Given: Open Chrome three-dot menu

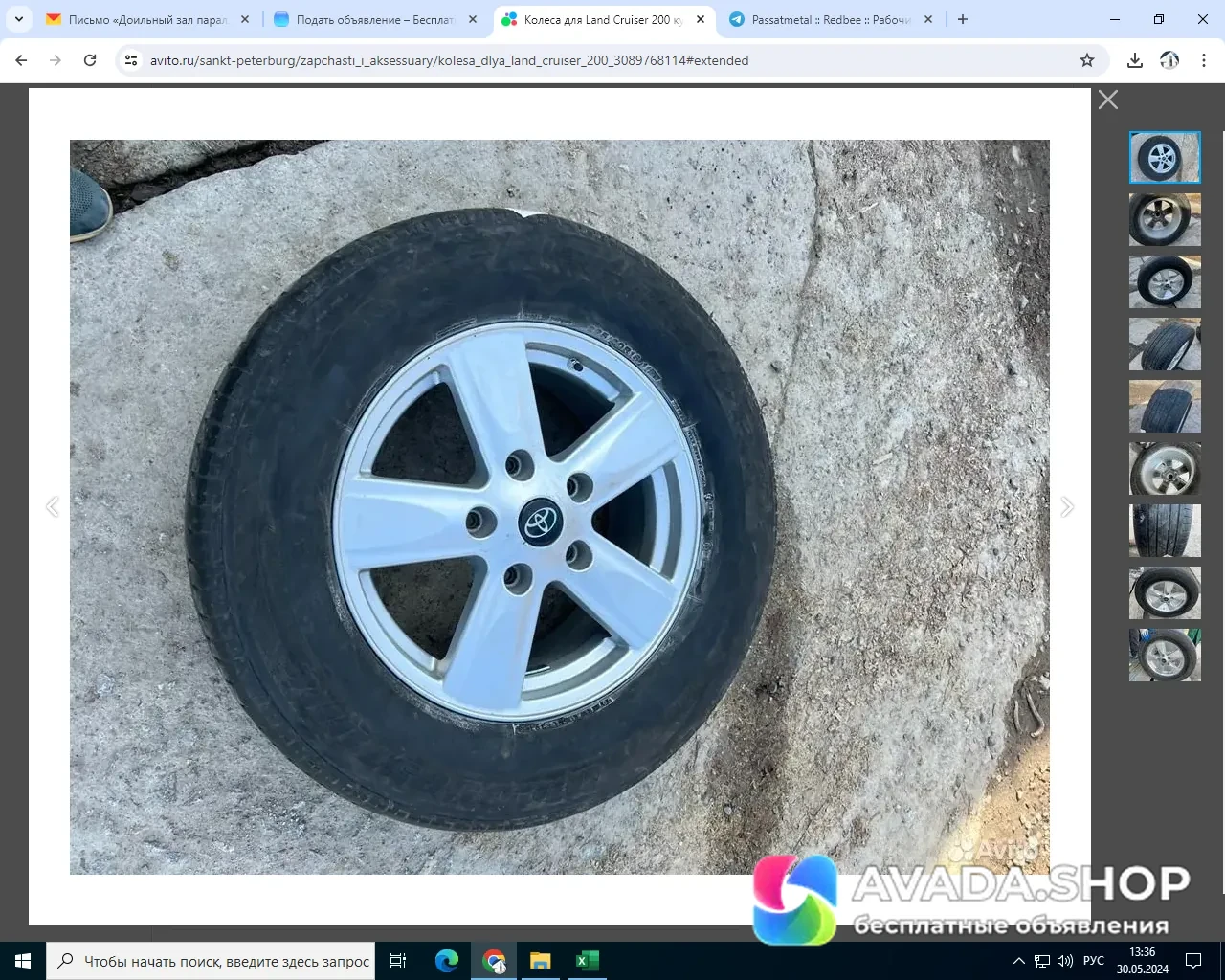Looking at the screenshot, I should click(x=1204, y=60).
